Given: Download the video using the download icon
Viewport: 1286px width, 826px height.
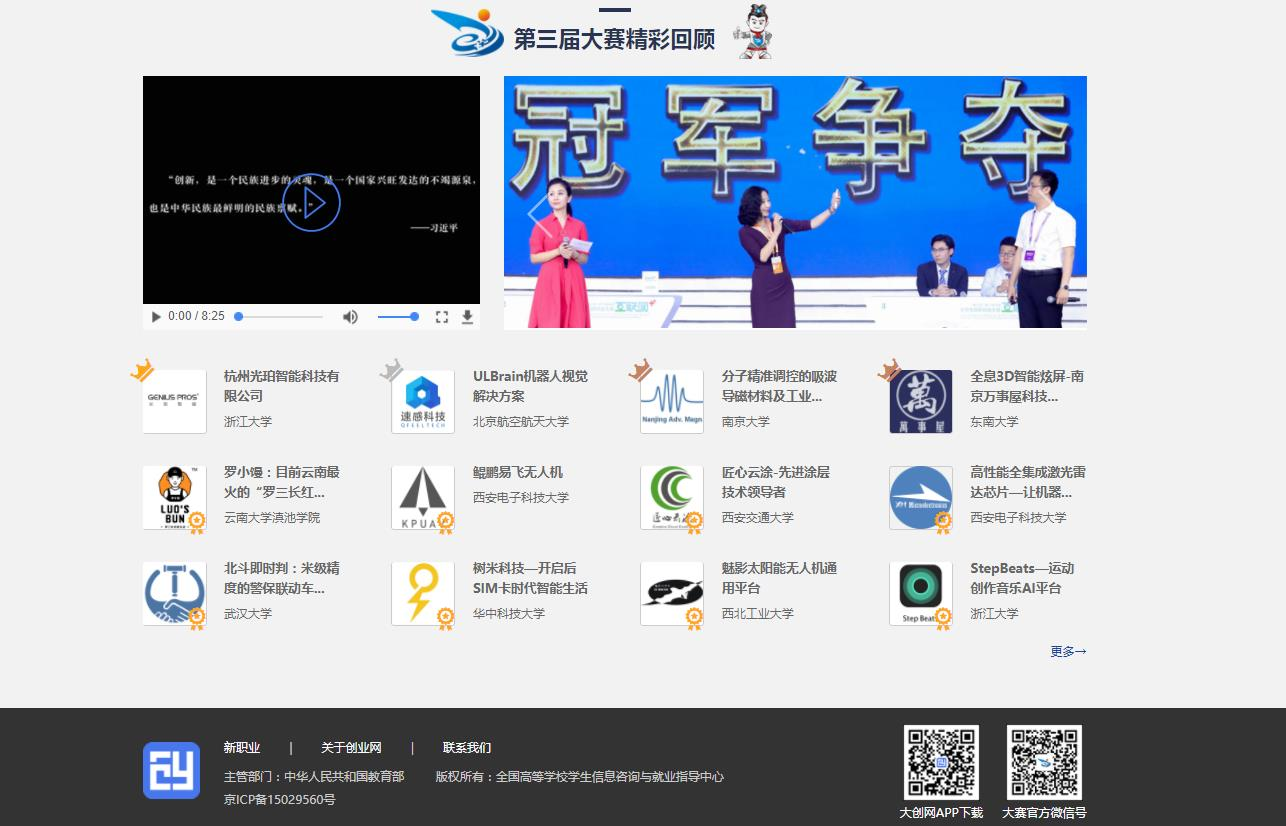Looking at the screenshot, I should [467, 317].
